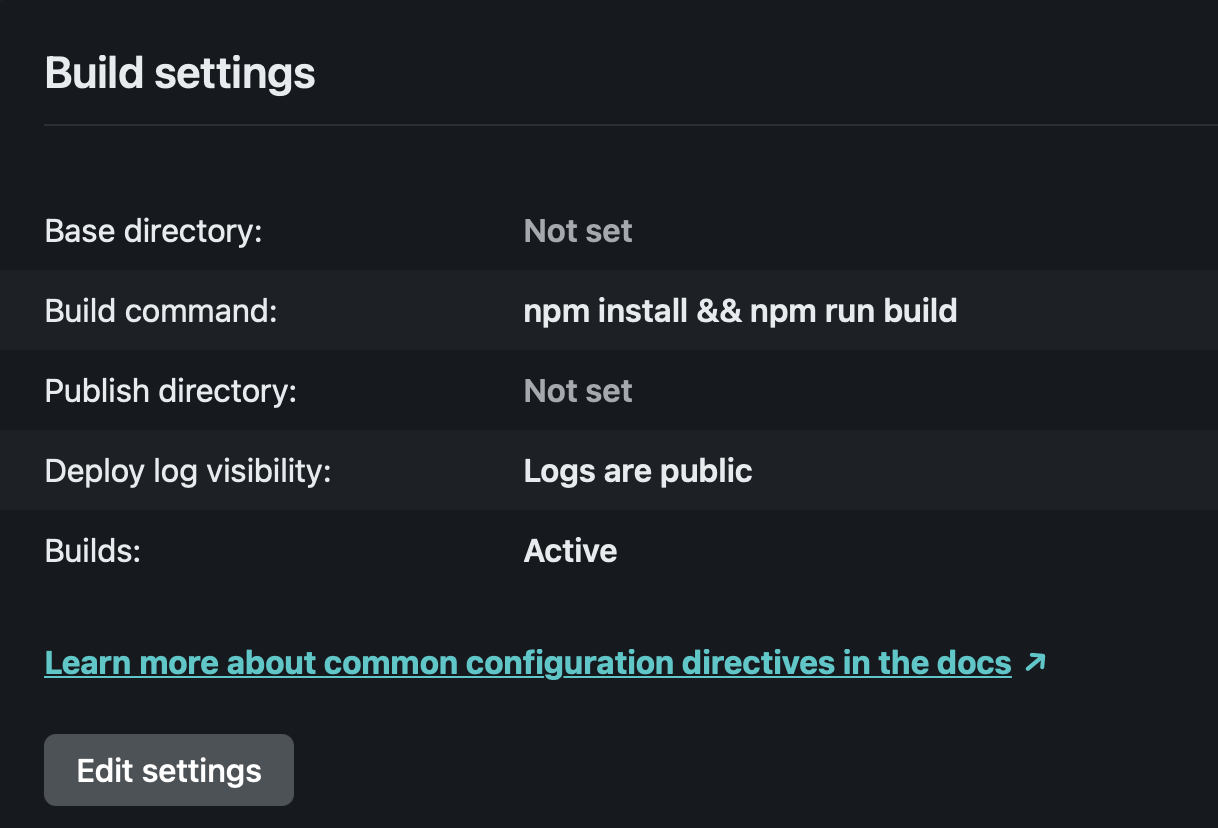
Task: Select the Deploy log visibility label
Action: (x=188, y=471)
